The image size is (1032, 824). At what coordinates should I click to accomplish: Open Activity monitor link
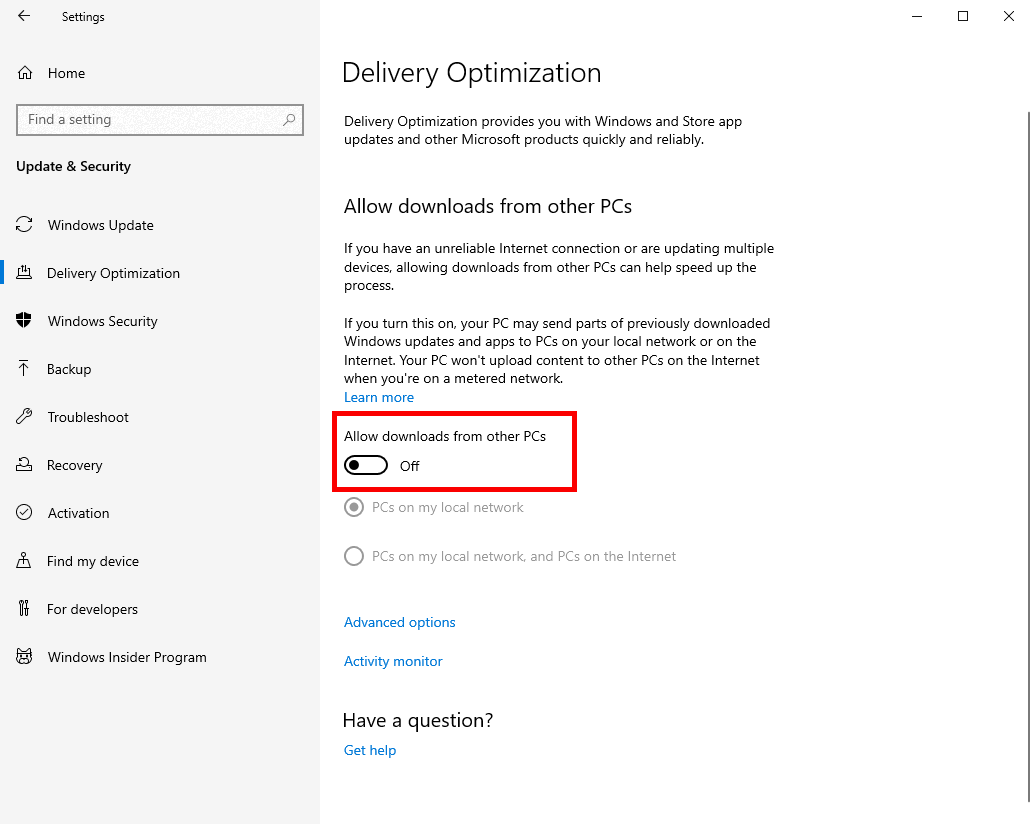tap(393, 661)
